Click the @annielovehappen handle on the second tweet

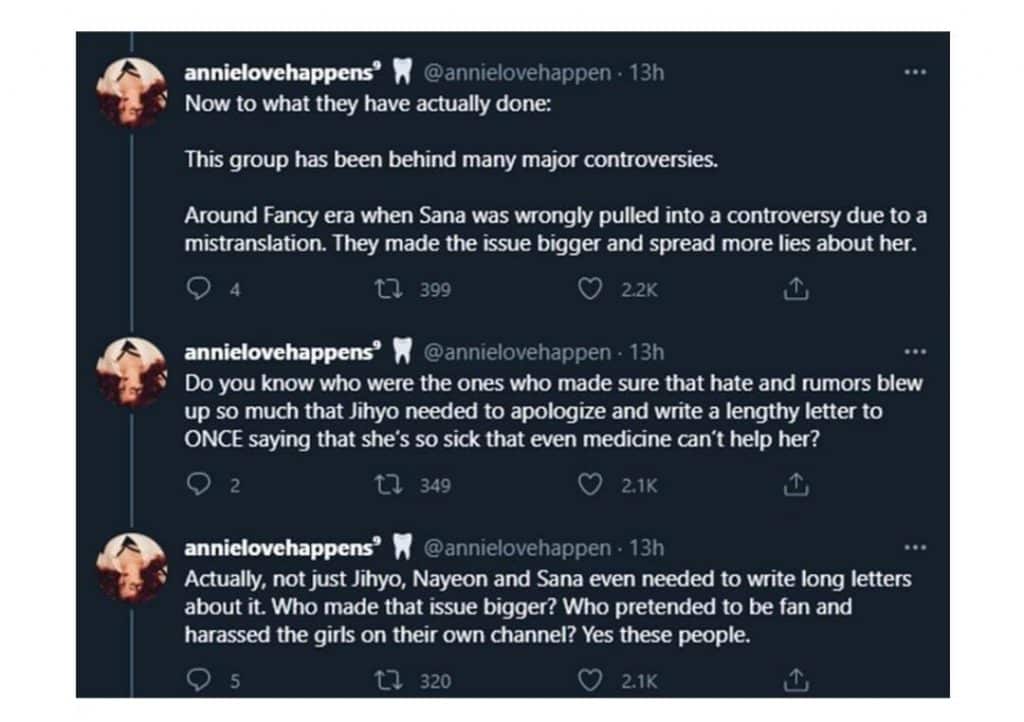coord(517,352)
